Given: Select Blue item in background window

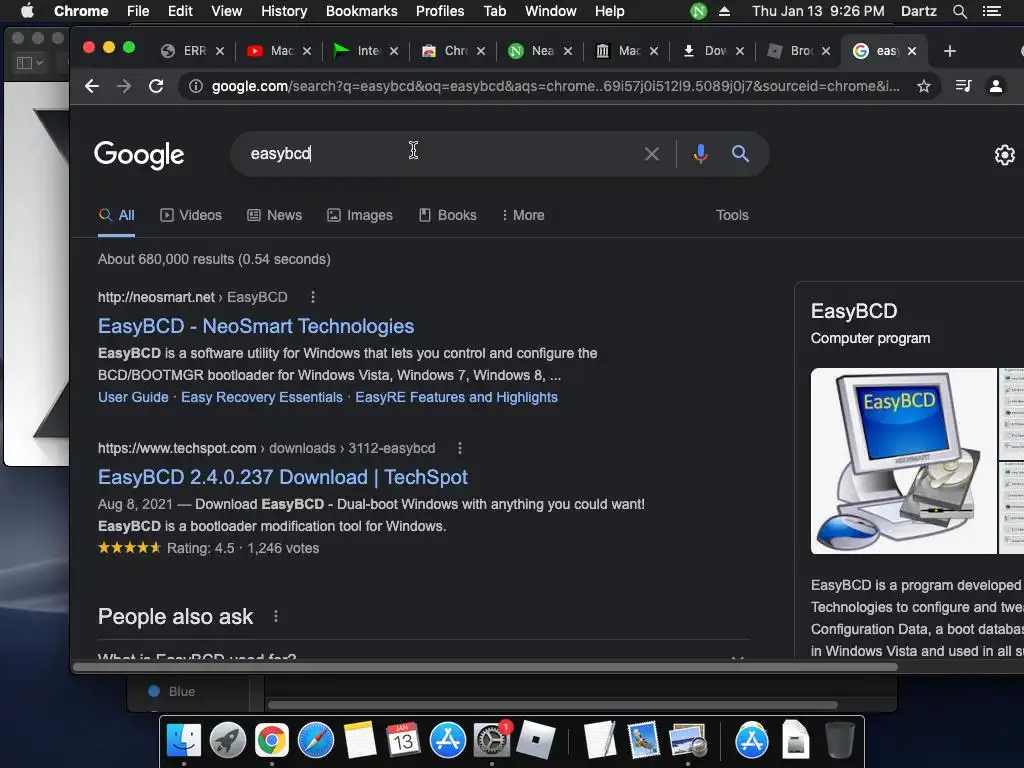Looking at the screenshot, I should 172,691.
